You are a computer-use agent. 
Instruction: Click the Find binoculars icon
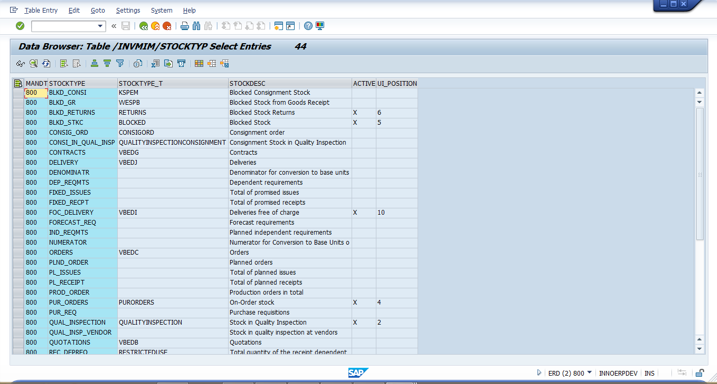(x=197, y=26)
